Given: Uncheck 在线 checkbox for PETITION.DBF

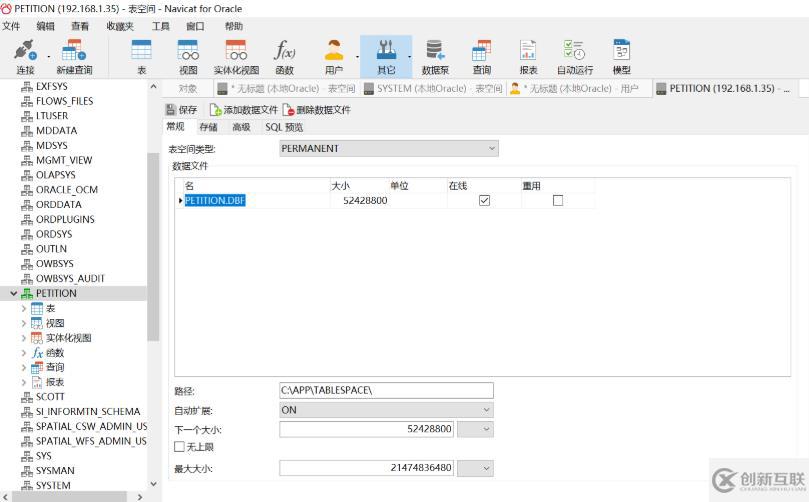Looking at the screenshot, I should 484,201.
